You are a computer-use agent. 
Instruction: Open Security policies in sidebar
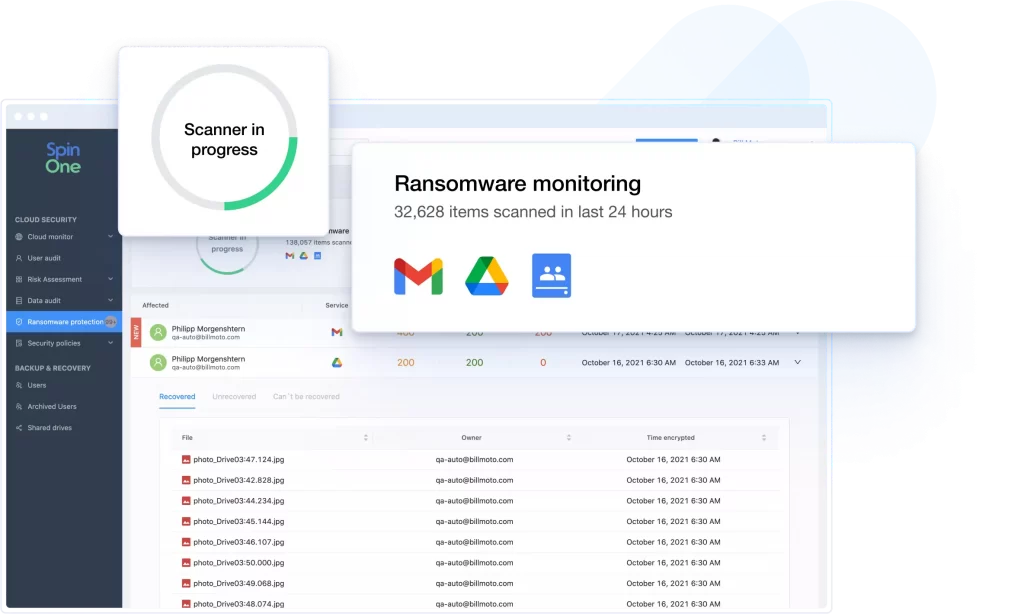[x=54, y=343]
